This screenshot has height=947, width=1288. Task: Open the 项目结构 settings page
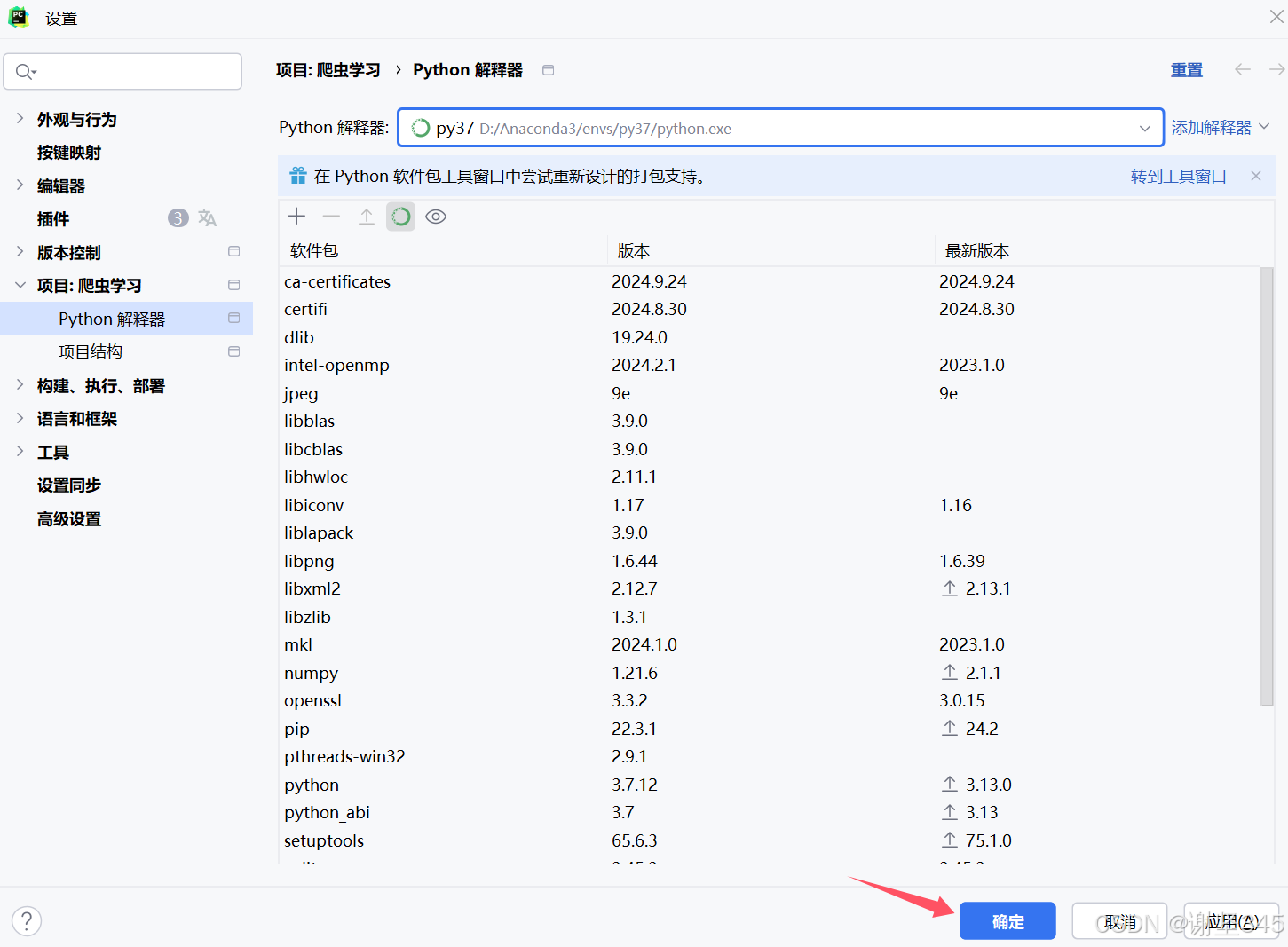[91, 352]
